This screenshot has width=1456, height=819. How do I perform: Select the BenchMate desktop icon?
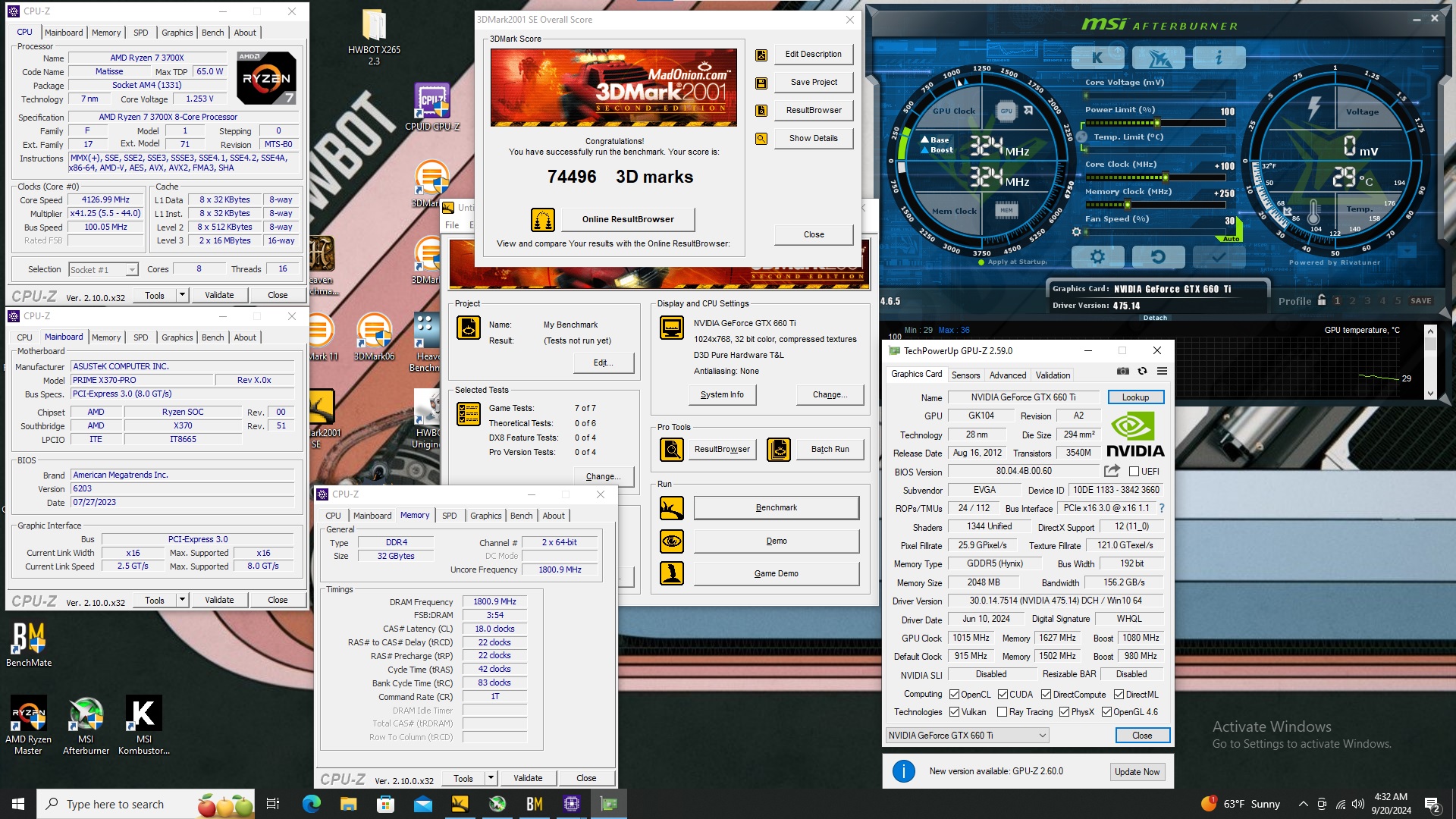coord(29,645)
